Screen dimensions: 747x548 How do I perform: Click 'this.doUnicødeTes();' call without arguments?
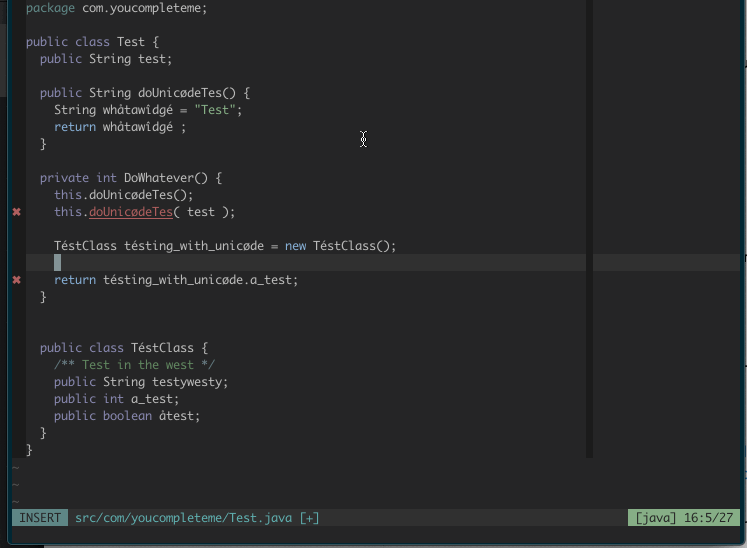(123, 195)
